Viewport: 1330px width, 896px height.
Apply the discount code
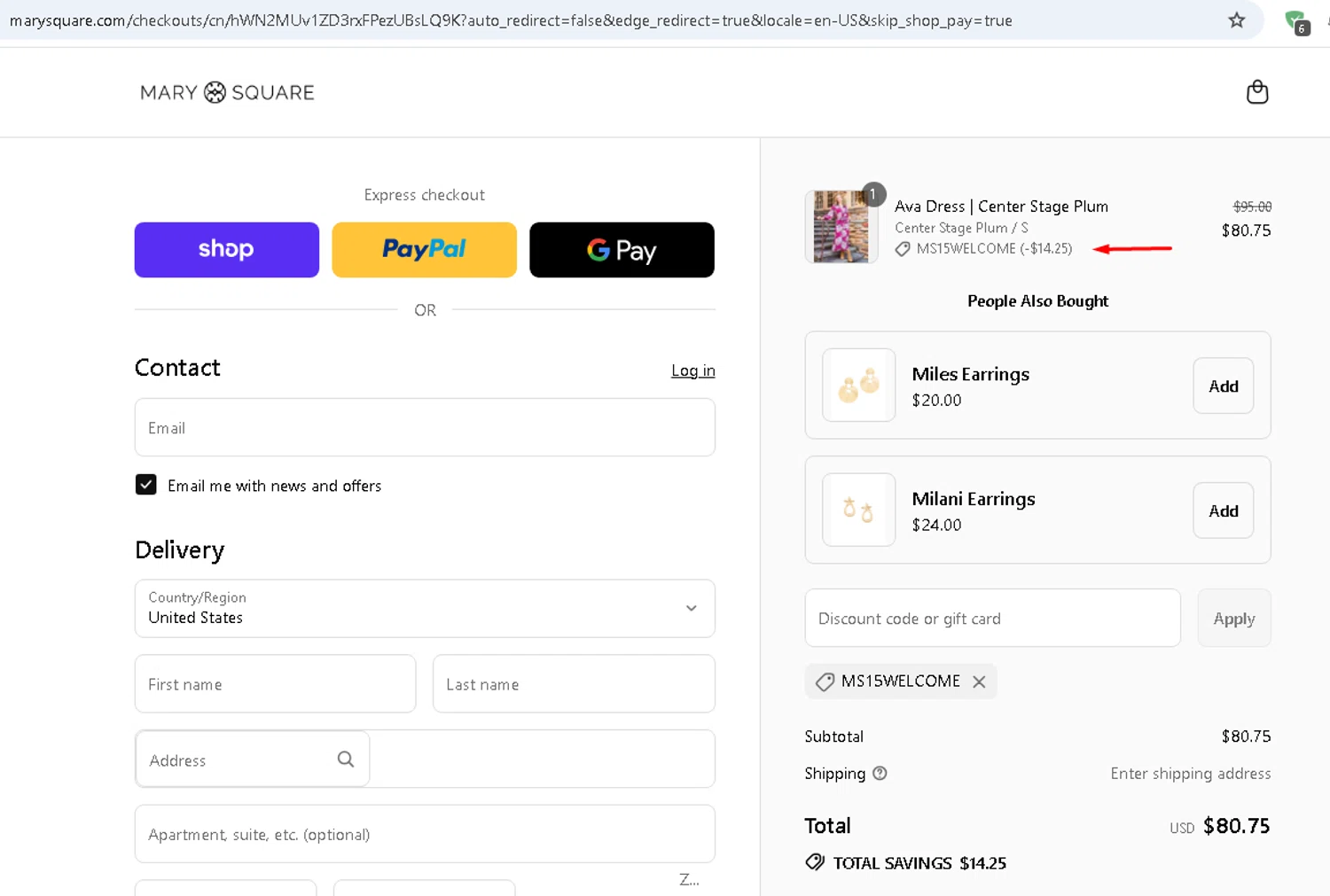[1233, 618]
